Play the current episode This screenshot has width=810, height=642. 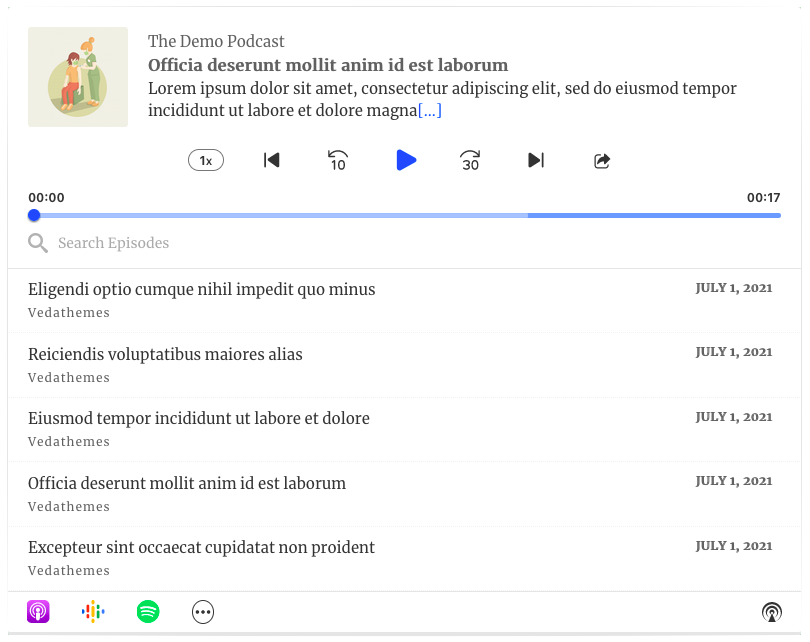point(406,160)
